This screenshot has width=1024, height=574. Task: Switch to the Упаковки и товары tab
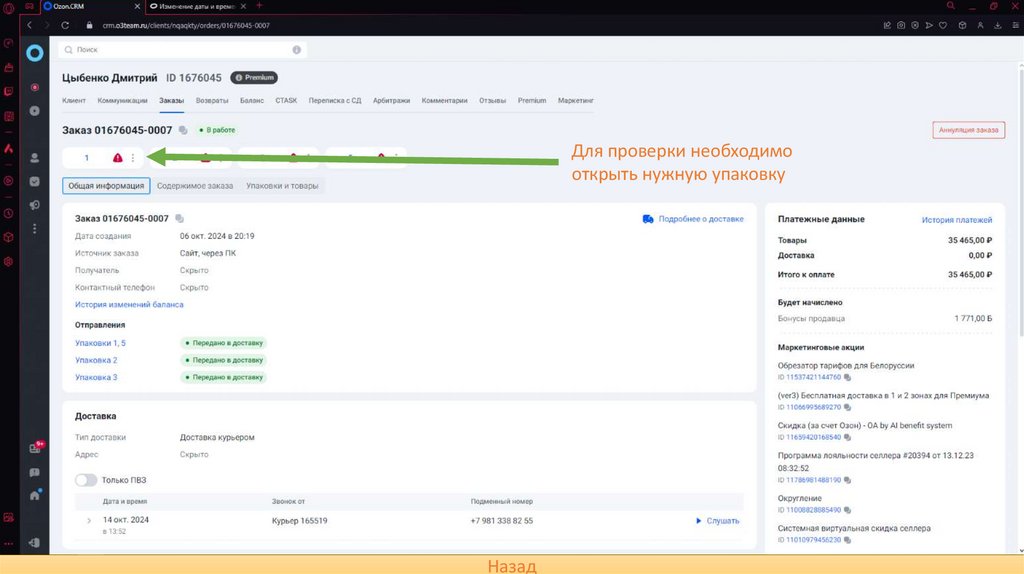tap(282, 186)
